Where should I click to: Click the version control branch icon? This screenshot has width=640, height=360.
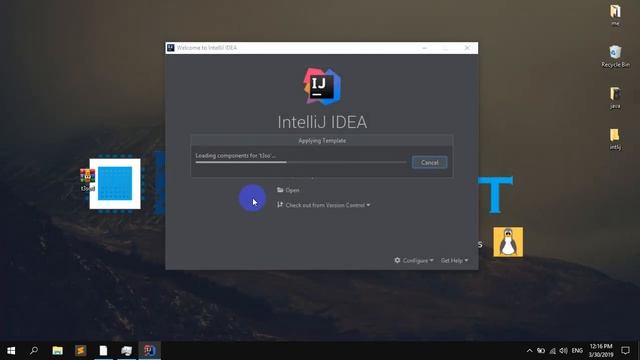point(280,204)
